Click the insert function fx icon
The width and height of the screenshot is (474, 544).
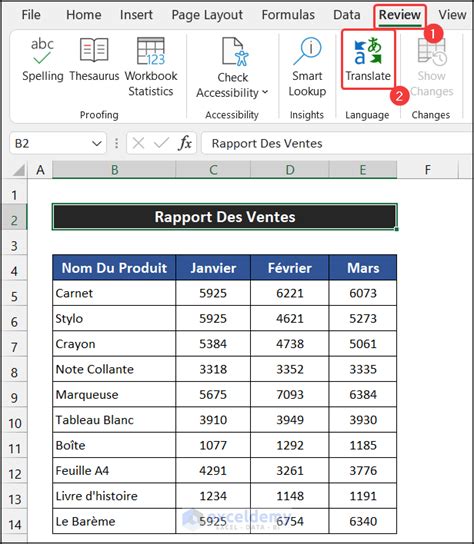185,143
